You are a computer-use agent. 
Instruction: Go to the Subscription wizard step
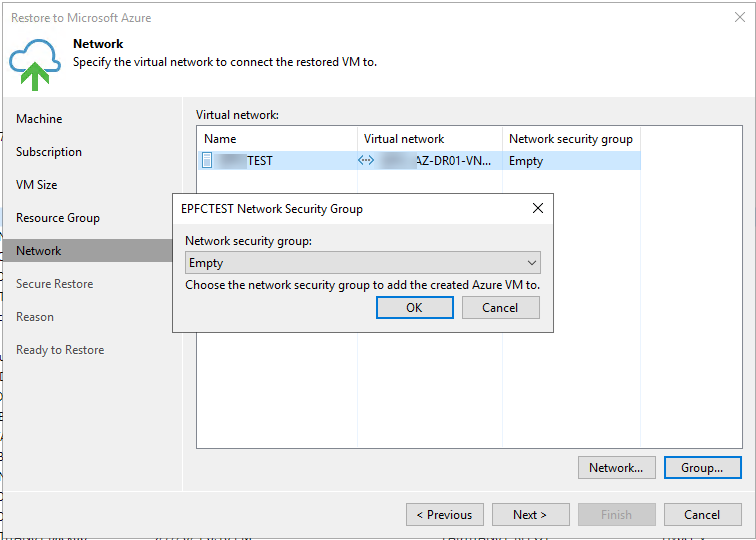point(49,152)
